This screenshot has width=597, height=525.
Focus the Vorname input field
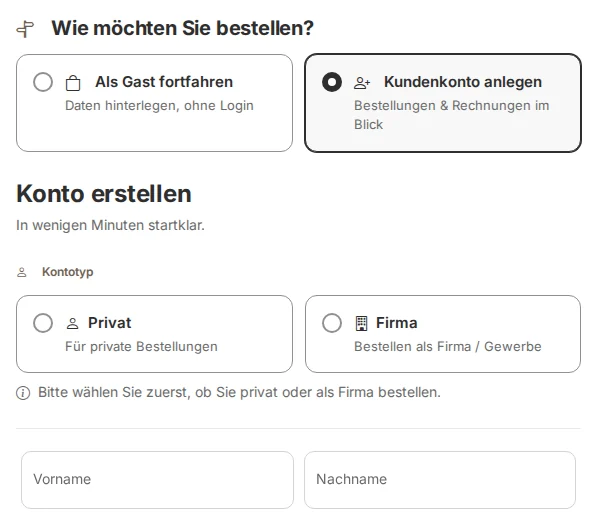click(157, 480)
